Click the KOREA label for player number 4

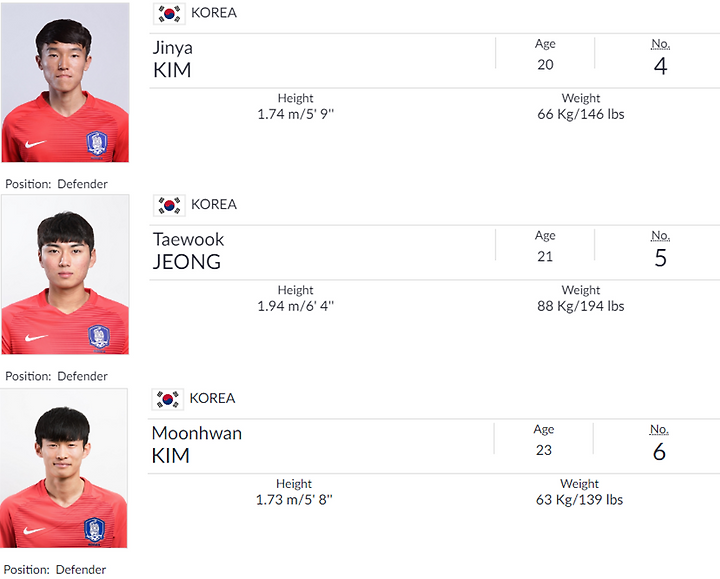[214, 13]
